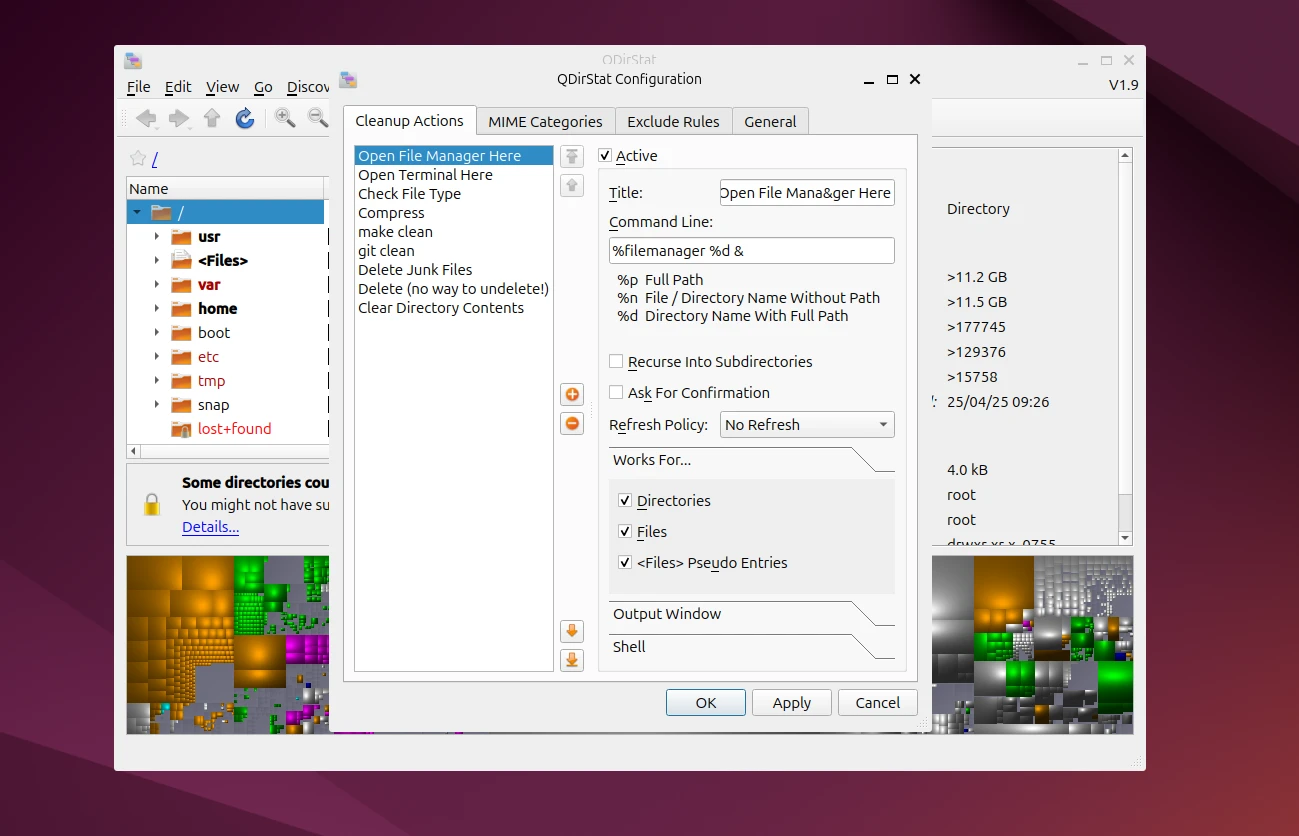Screen dimensions: 1299x836
Task: Click the move-up arrow icon
Action: tap(572, 185)
